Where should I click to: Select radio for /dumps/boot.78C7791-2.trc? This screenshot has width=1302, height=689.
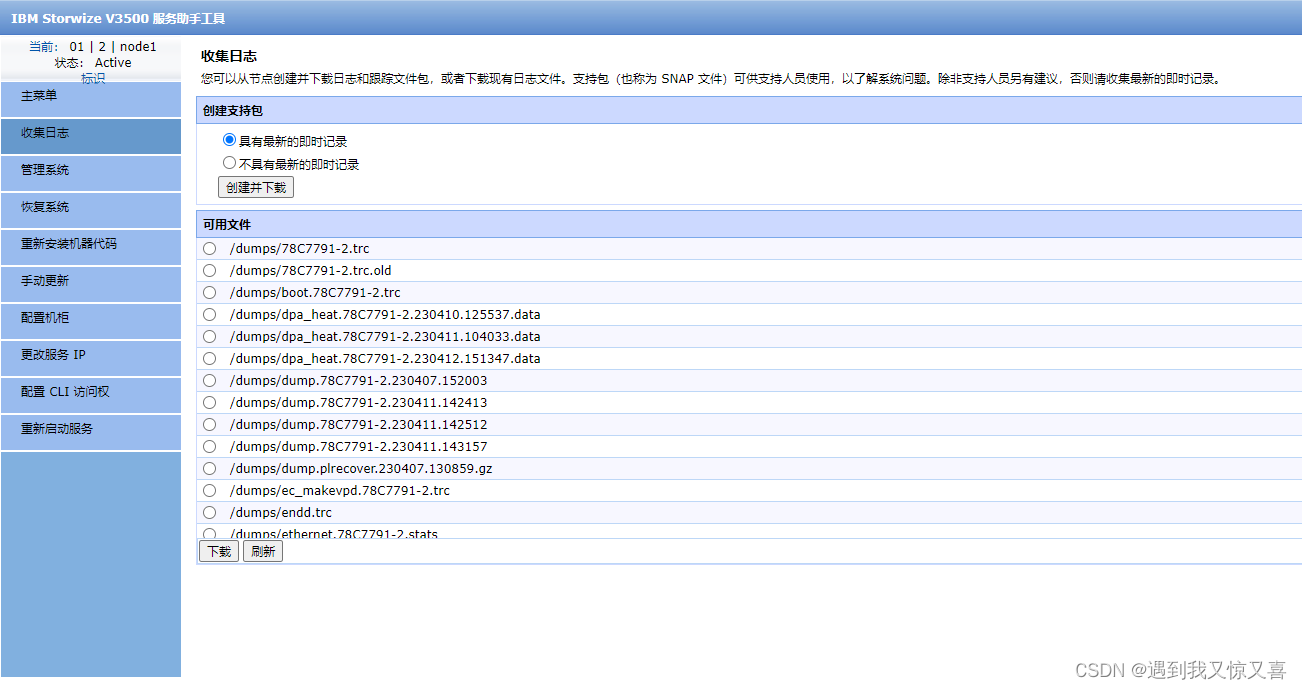tap(209, 292)
